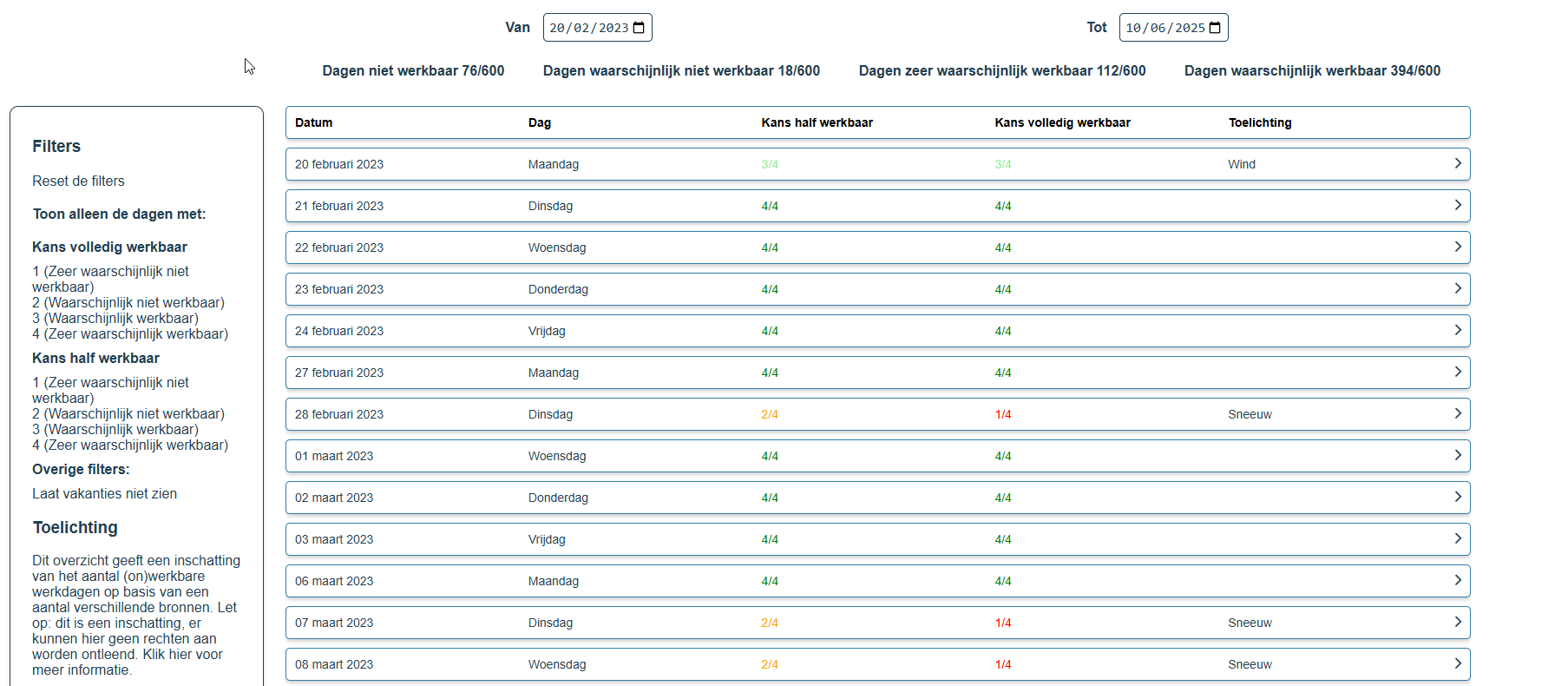Click the Kans volledig werkbaar column header
The width and height of the screenshot is (1568, 686).
(x=1062, y=122)
